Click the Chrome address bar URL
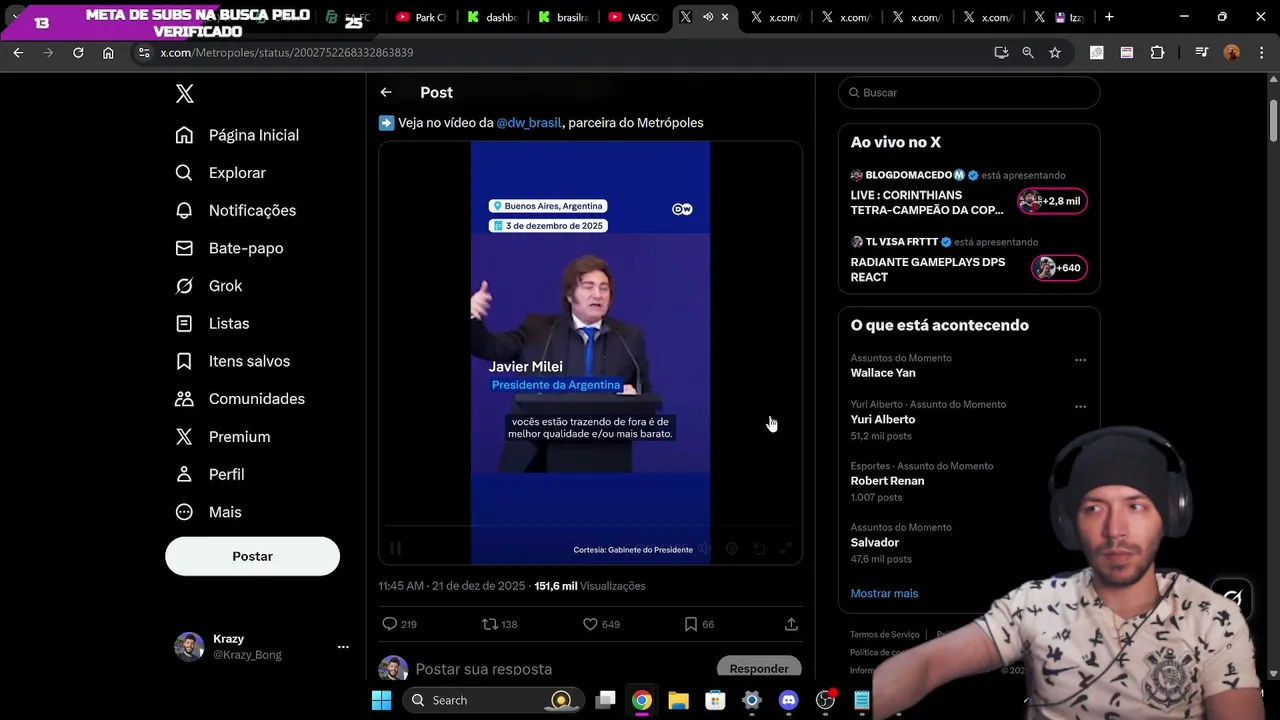This screenshot has height=720, width=1280. (x=287, y=53)
